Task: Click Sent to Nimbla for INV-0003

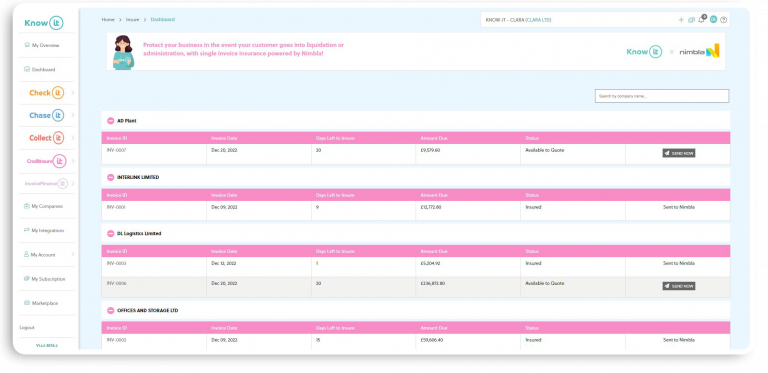Action: point(679,263)
